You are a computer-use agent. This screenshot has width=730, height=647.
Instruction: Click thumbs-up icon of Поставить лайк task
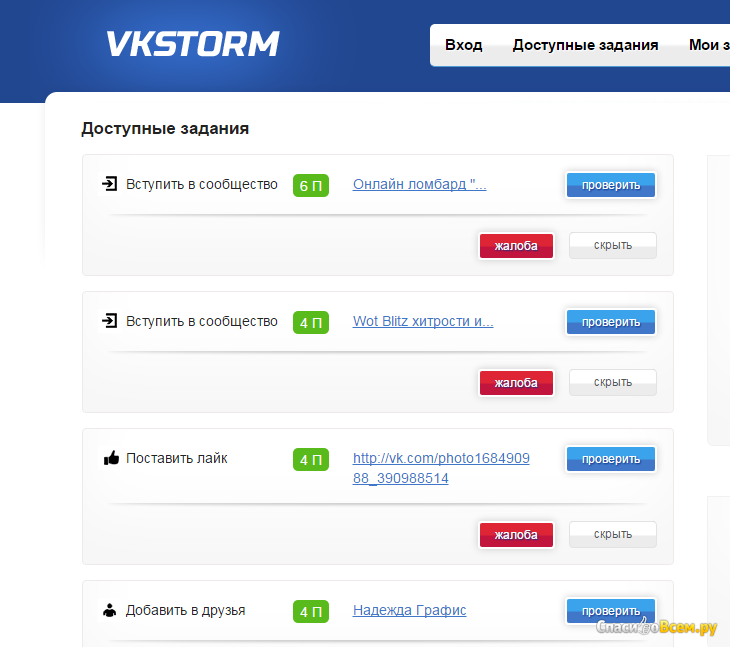[x=111, y=458]
